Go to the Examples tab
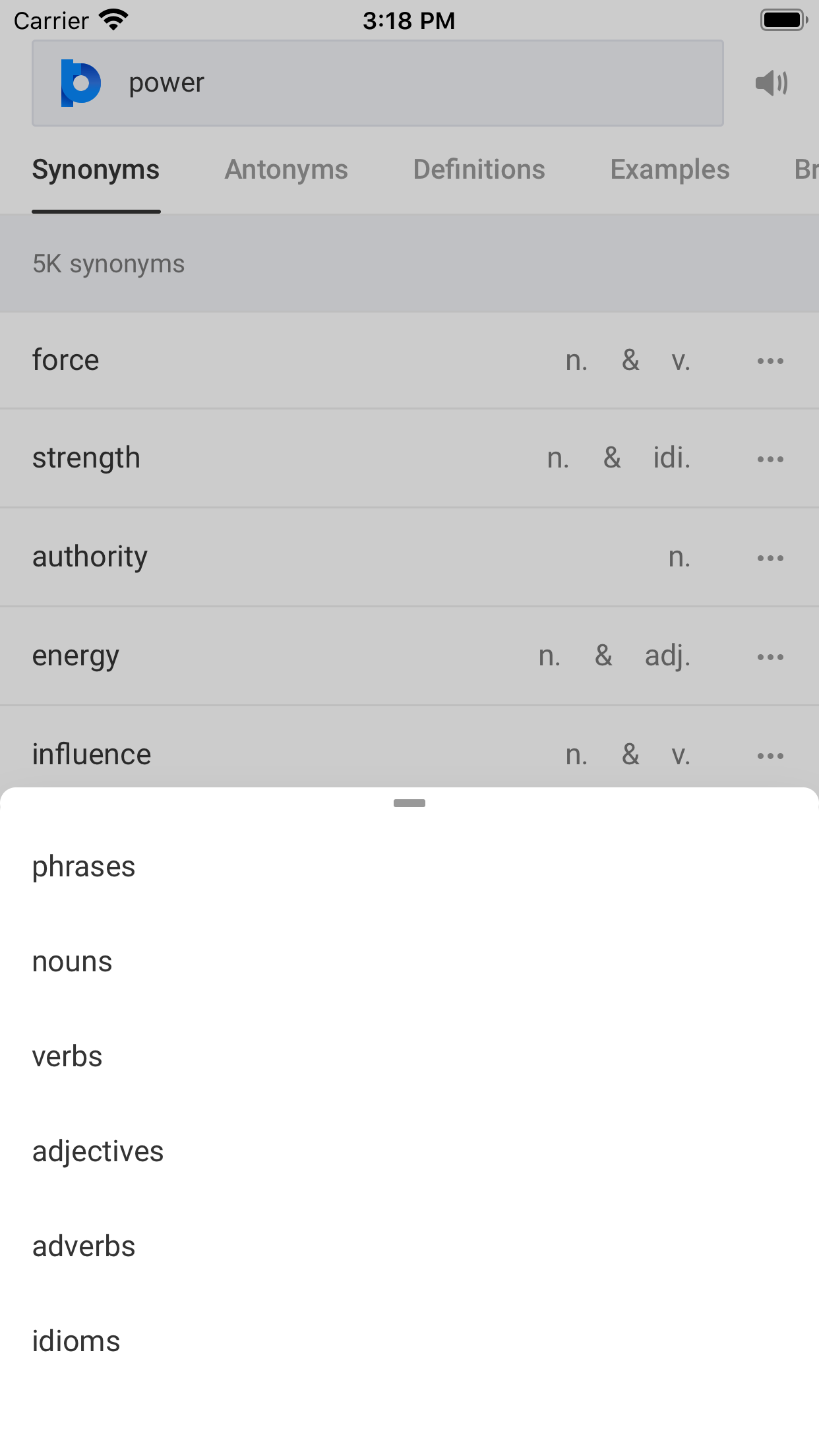 click(x=669, y=170)
